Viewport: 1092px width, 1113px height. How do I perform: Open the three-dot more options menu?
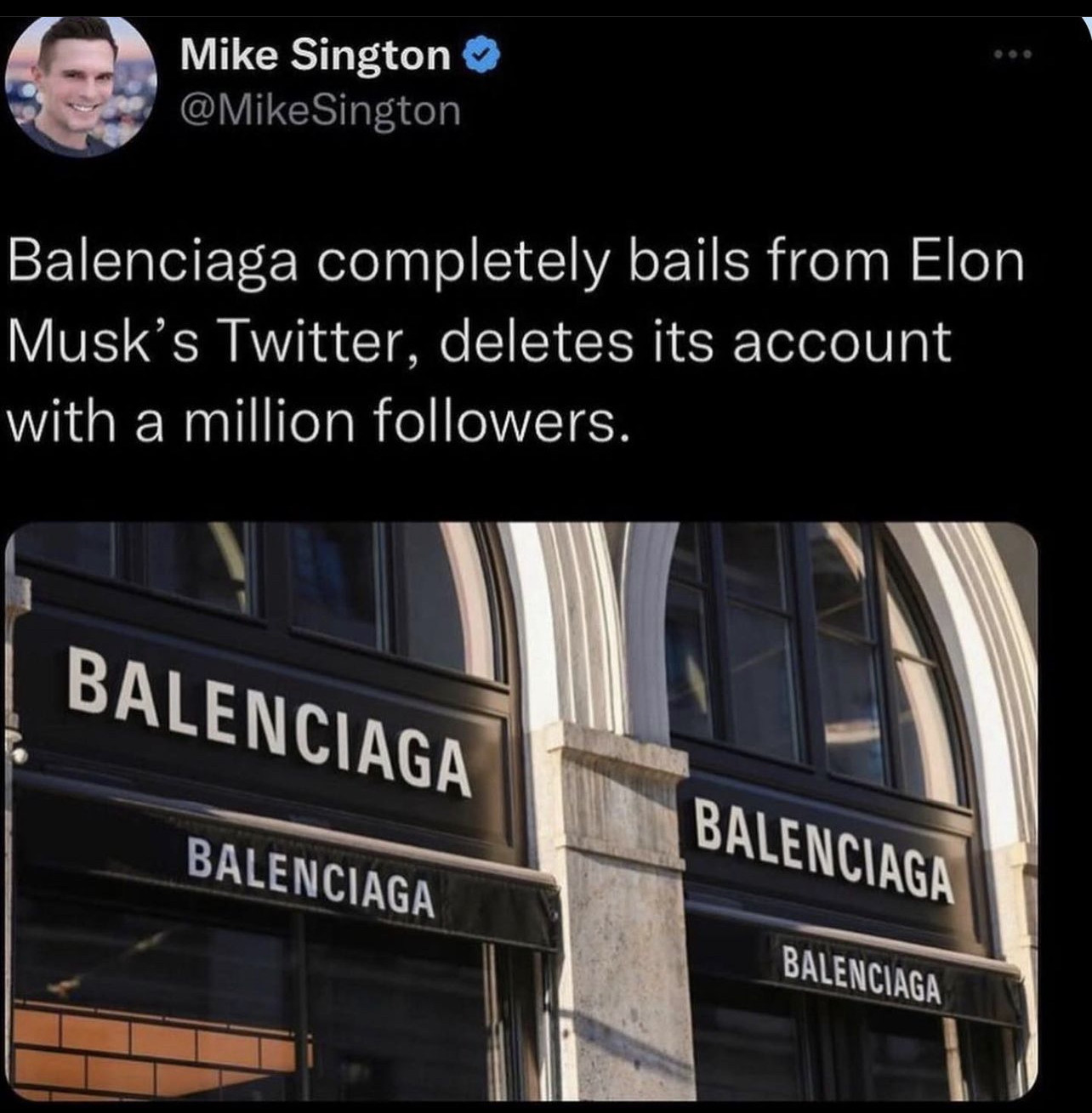tap(1014, 55)
